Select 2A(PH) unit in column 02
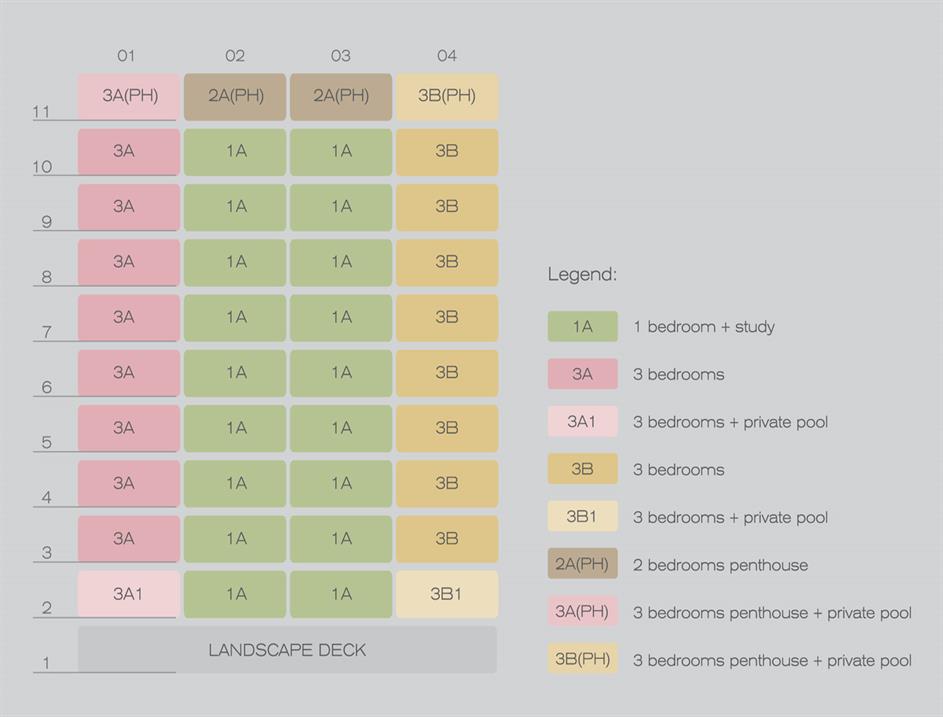943x717 pixels. pyautogui.click(x=235, y=97)
